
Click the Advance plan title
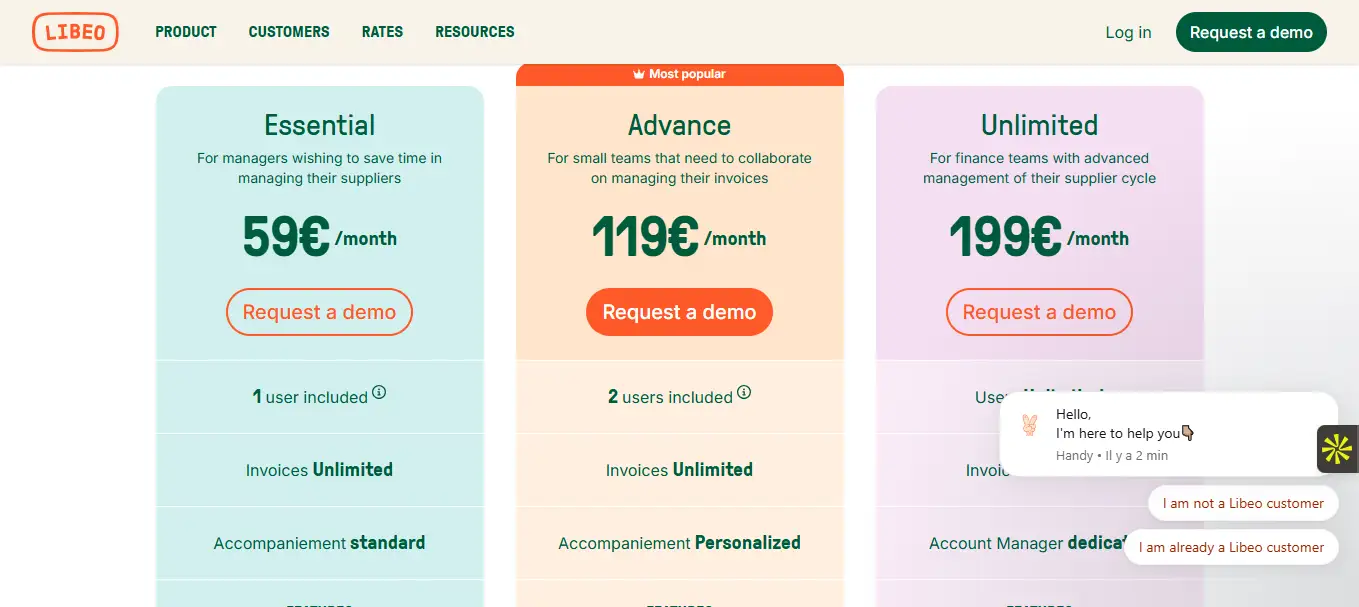coord(679,125)
